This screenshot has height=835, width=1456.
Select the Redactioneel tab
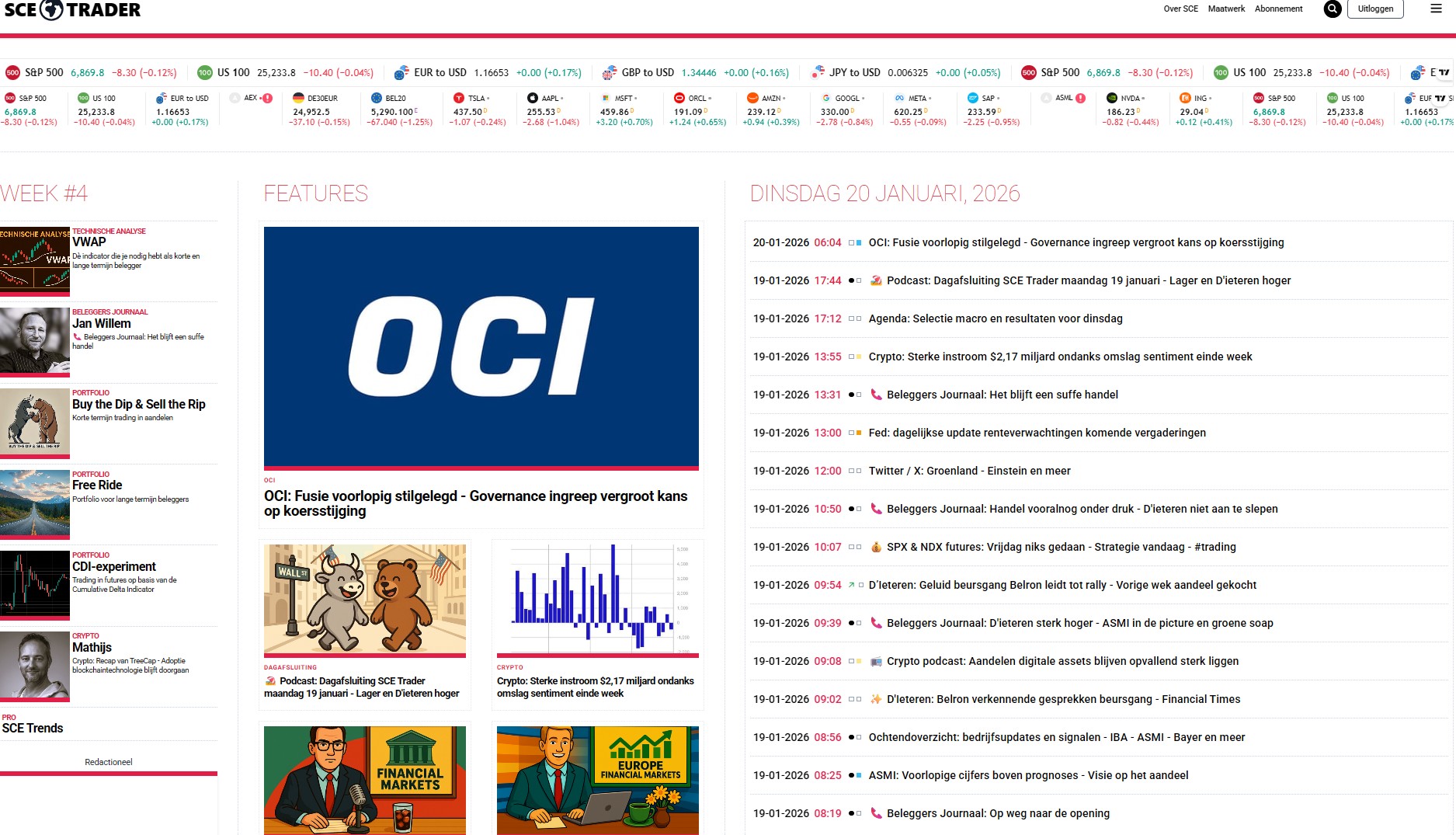point(109,762)
